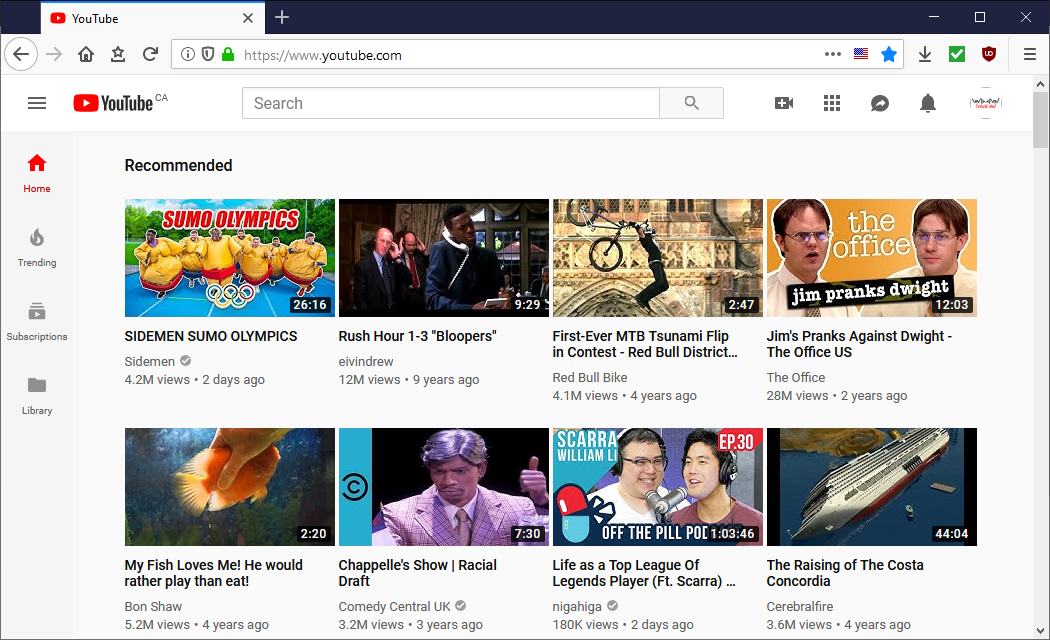Open the YouTube hamburger guide menu
This screenshot has width=1050, height=640.
pos(37,103)
